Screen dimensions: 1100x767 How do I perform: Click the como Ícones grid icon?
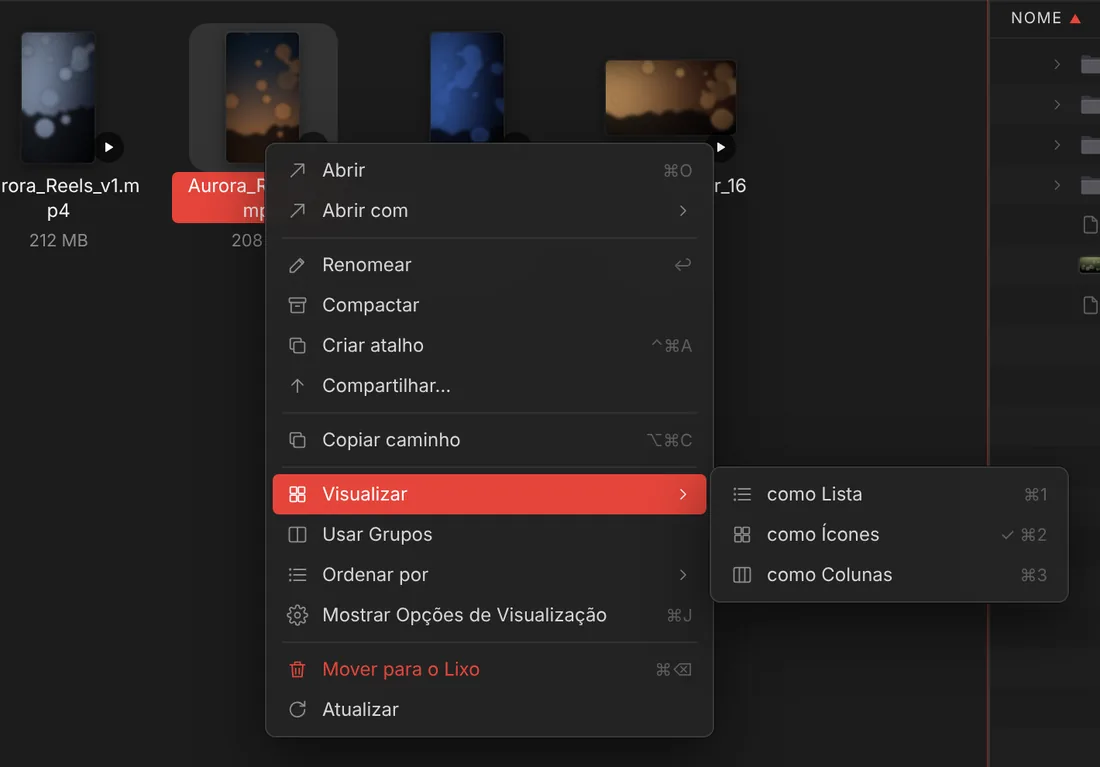pos(742,535)
